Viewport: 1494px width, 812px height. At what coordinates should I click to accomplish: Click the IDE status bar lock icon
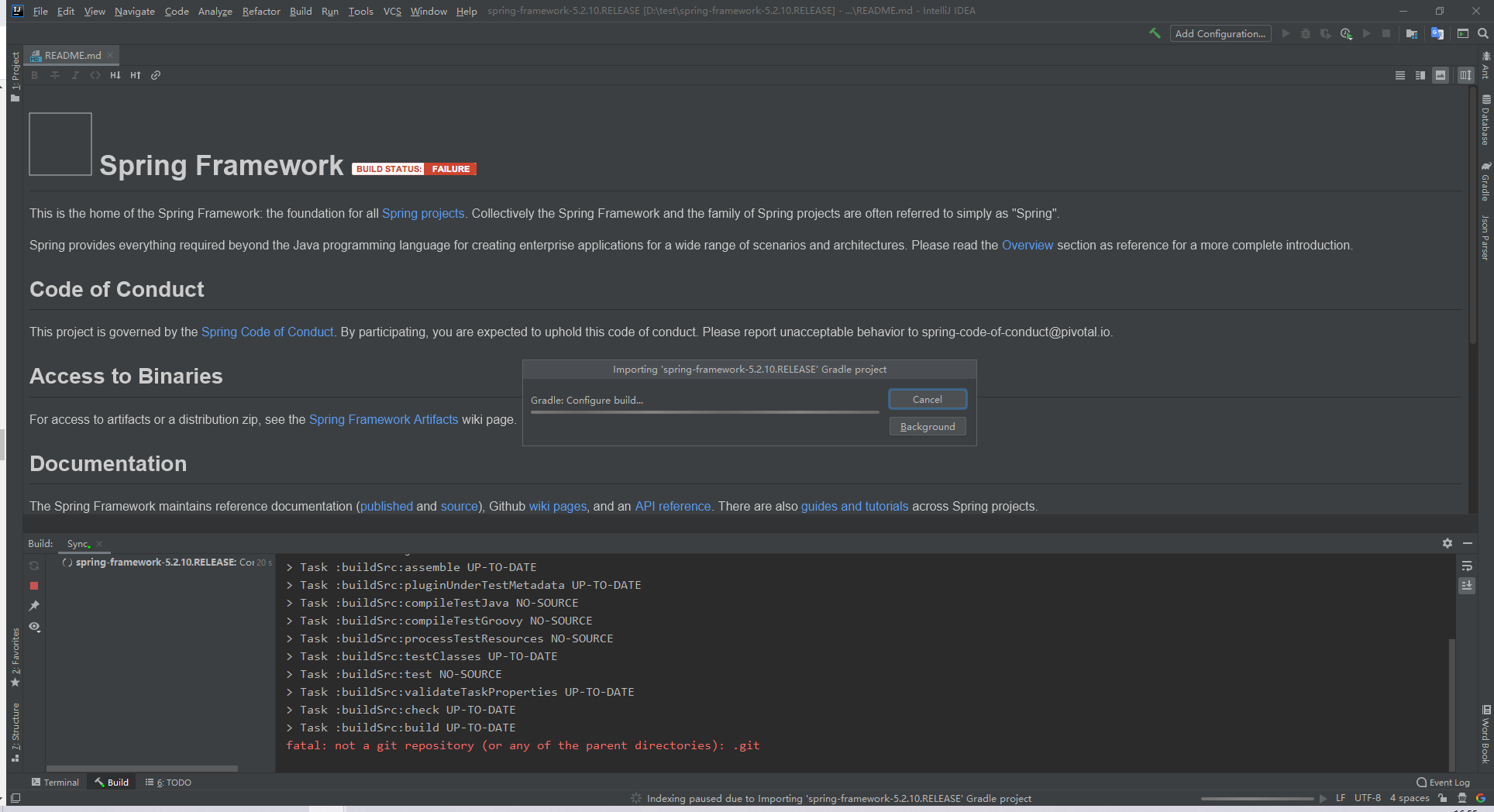click(x=1443, y=798)
